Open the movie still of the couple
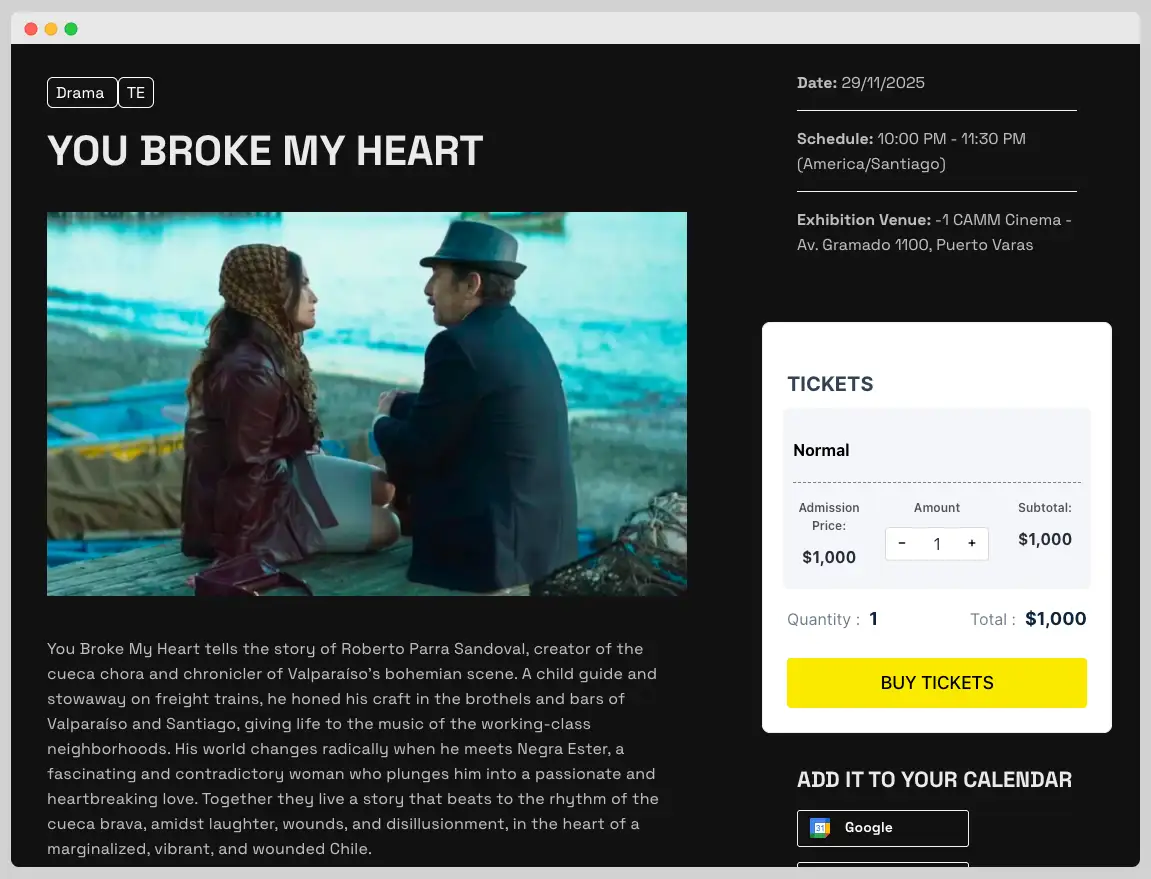This screenshot has height=879, width=1151. (x=366, y=403)
